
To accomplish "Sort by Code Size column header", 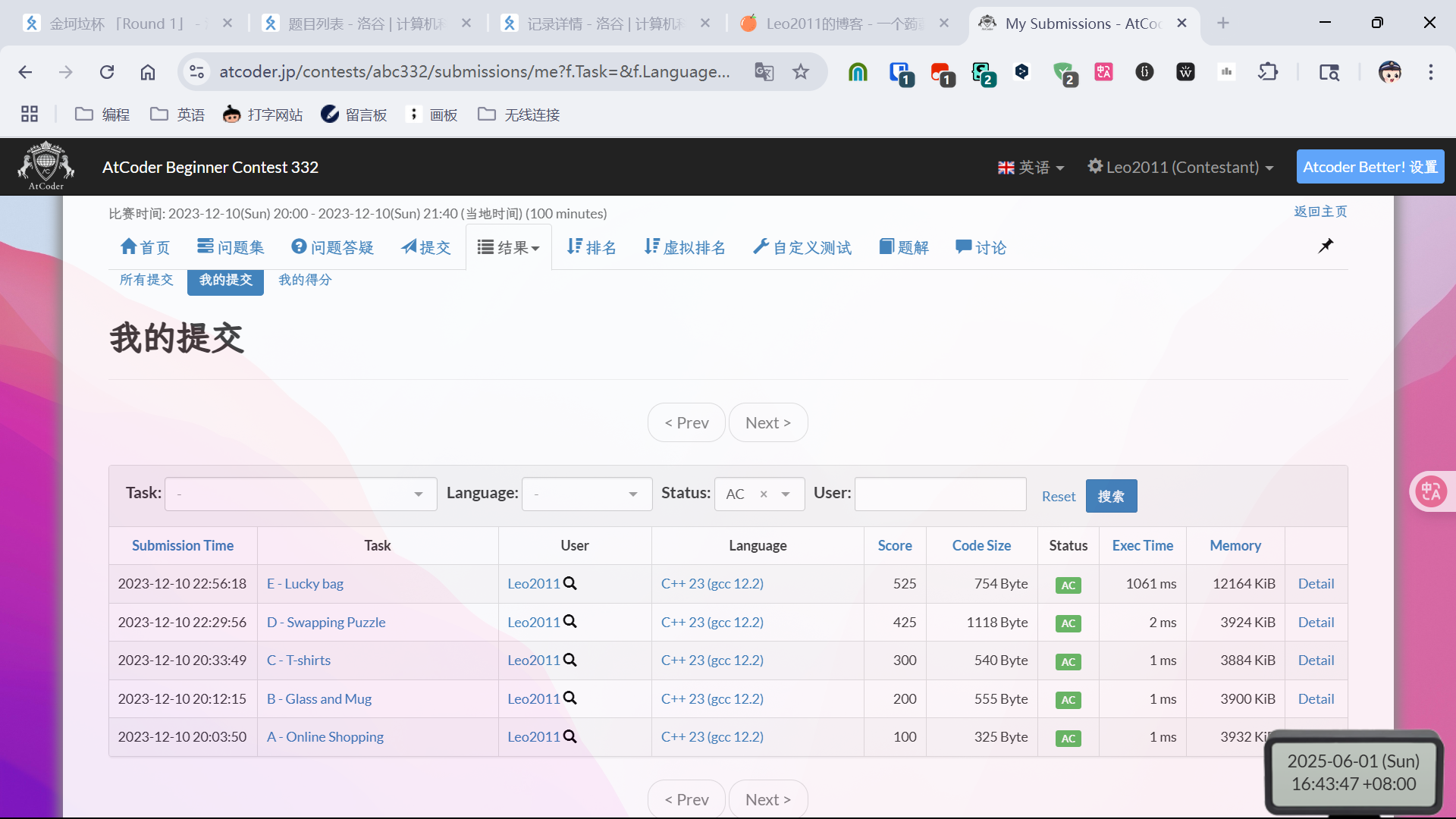I will (981, 545).
